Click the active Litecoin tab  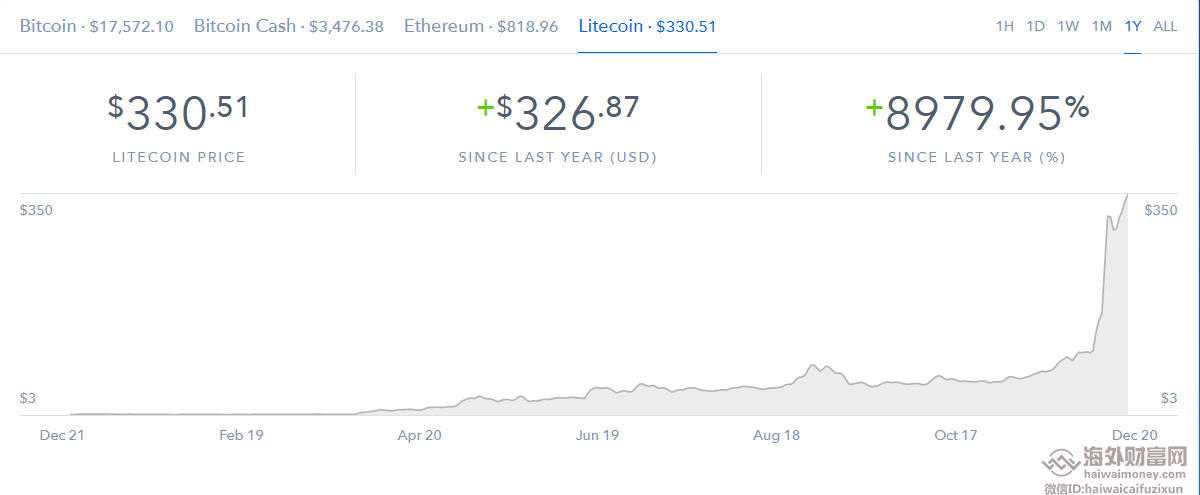(x=647, y=26)
